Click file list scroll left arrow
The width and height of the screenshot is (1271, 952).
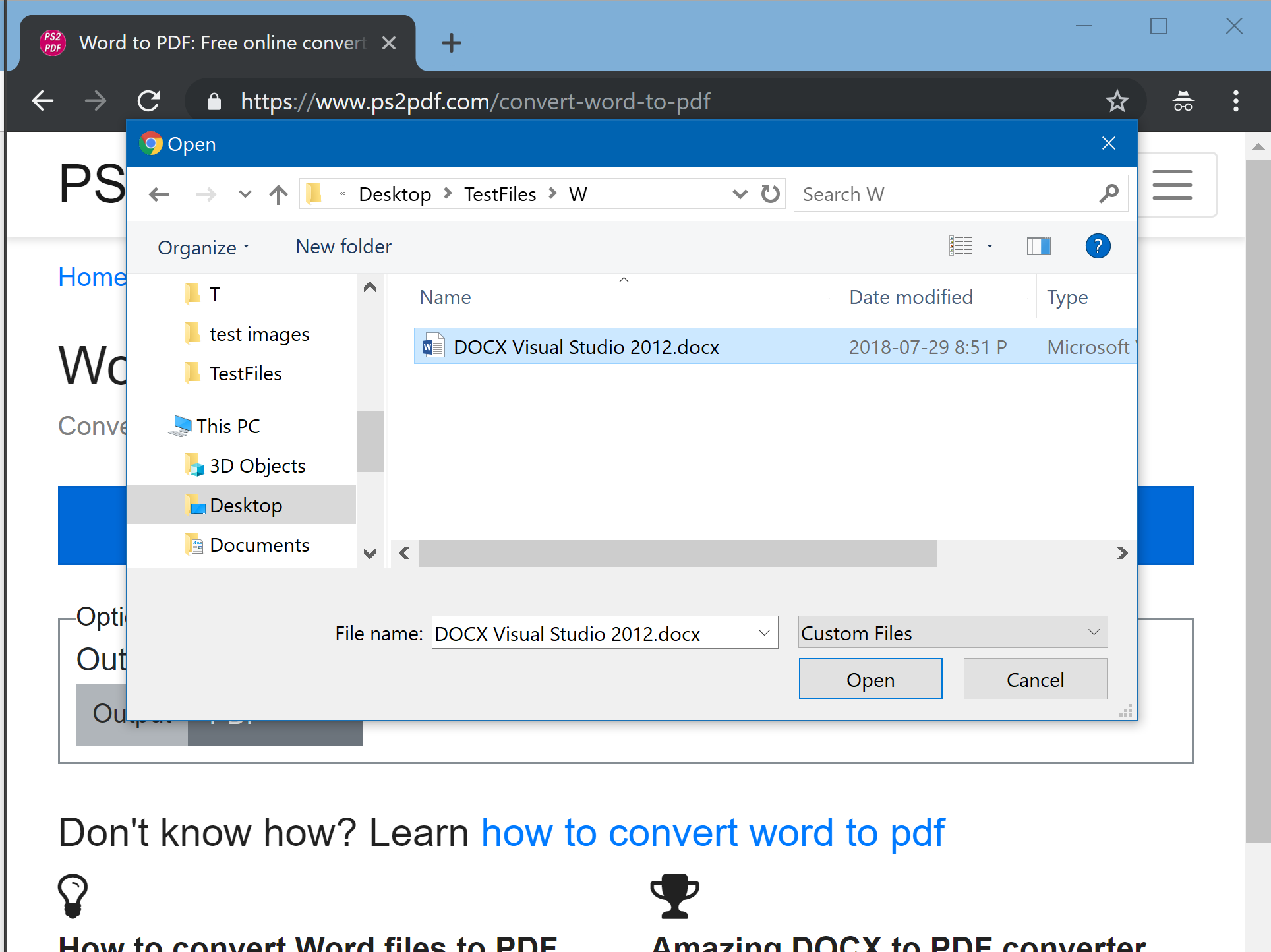tap(404, 553)
